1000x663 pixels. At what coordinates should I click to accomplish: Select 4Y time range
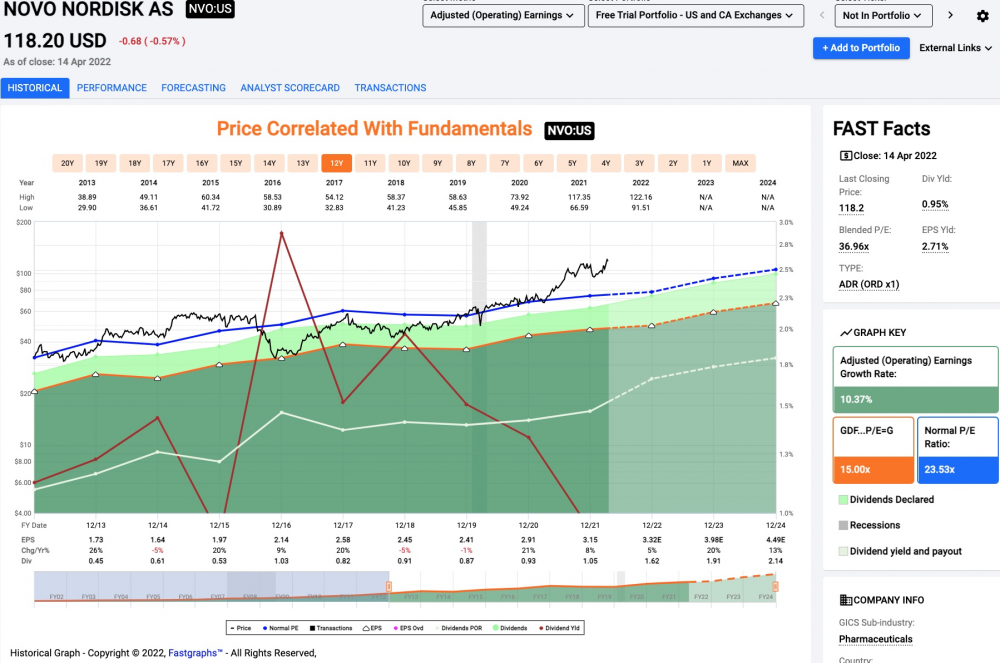click(x=606, y=163)
